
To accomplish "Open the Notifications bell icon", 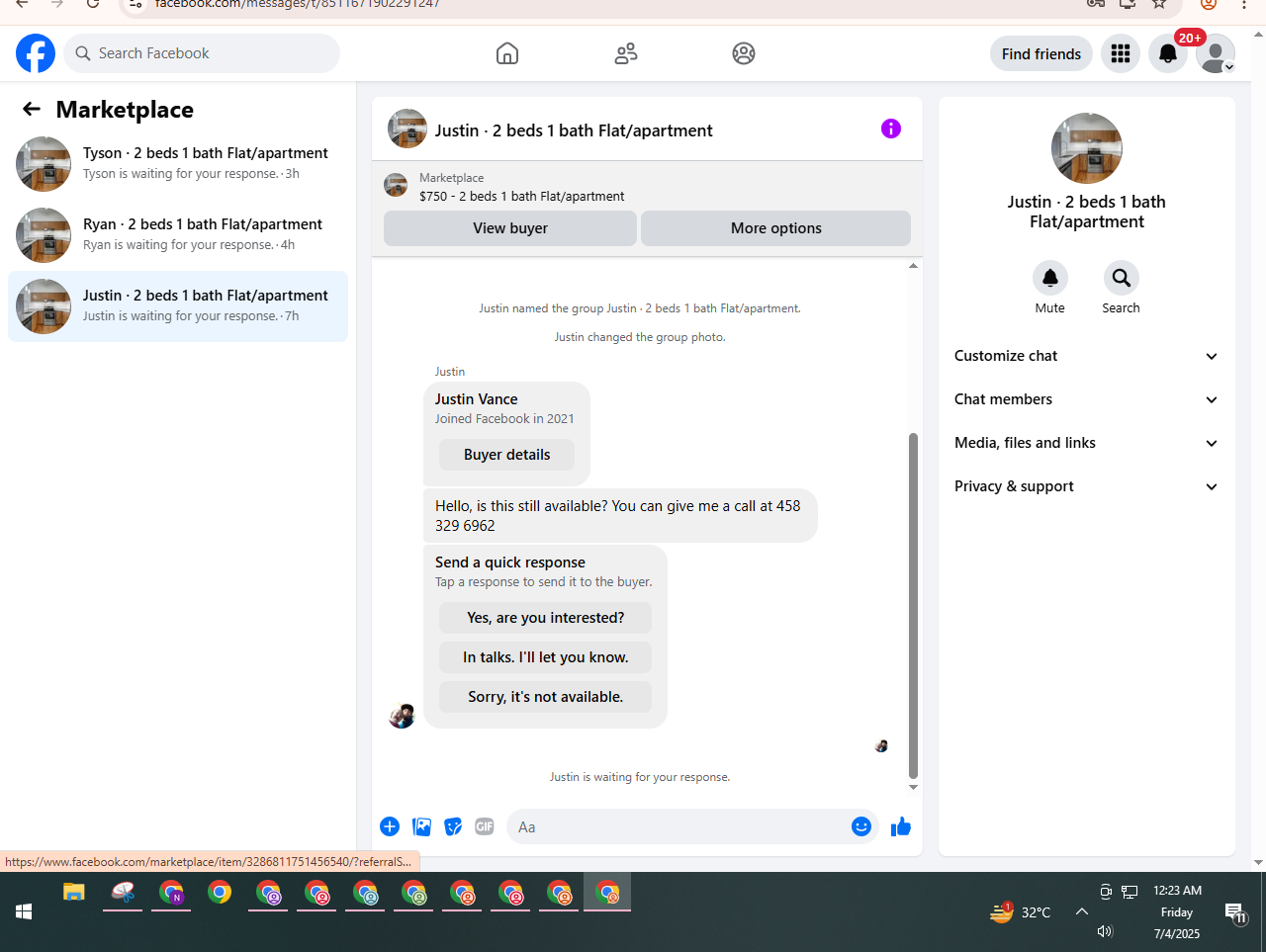I will [1168, 53].
